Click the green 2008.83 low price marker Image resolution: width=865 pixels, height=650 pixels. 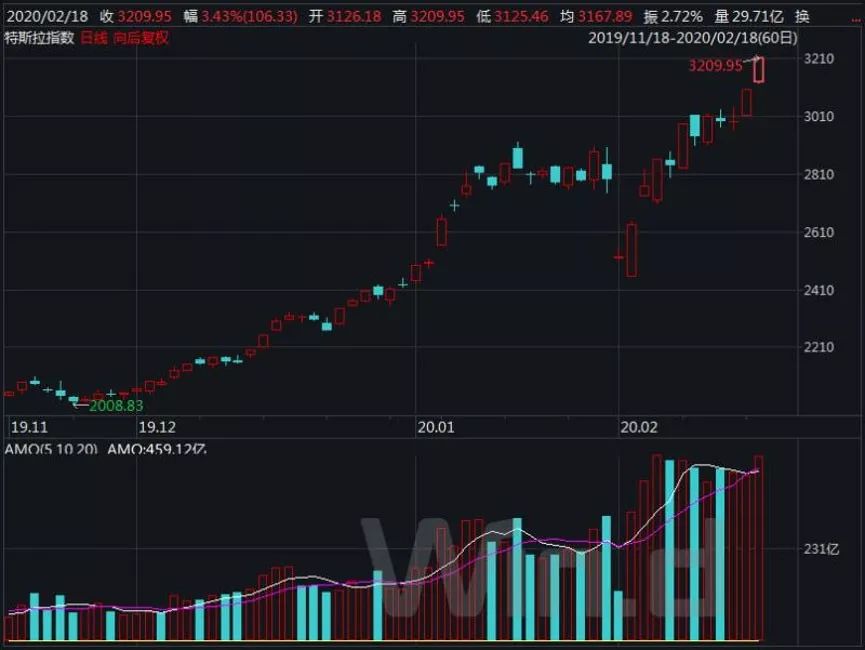(116, 406)
